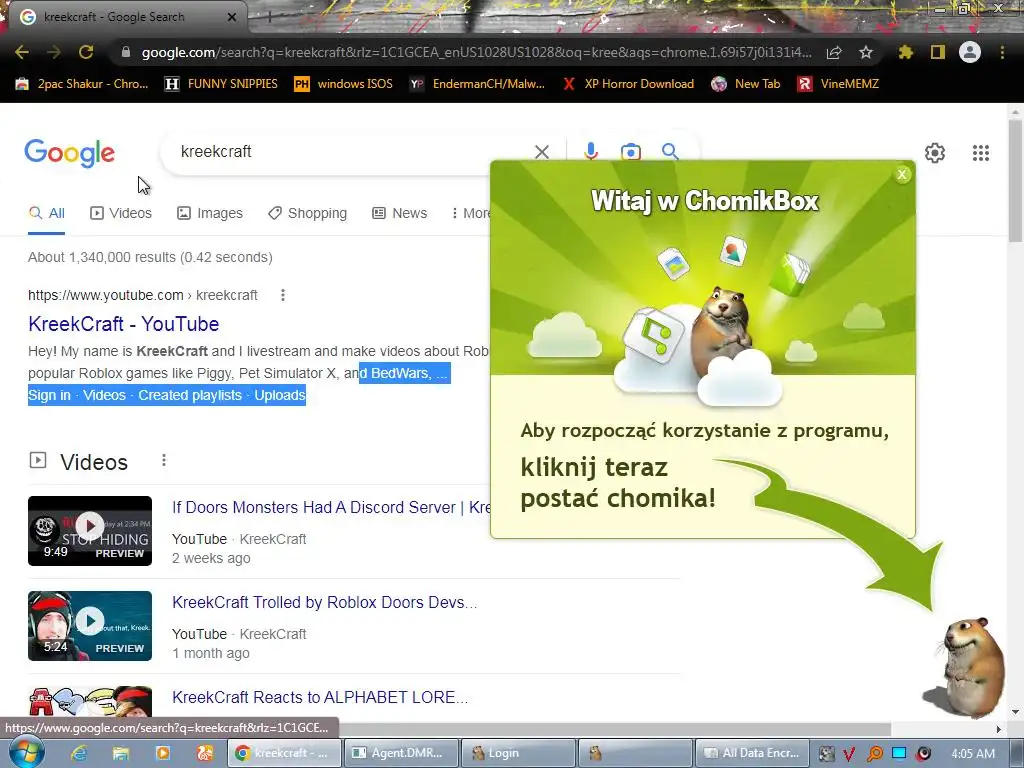Viewport: 1024px width, 768px height.
Task: Launch Internet Explorer from taskbar
Action: (79, 753)
